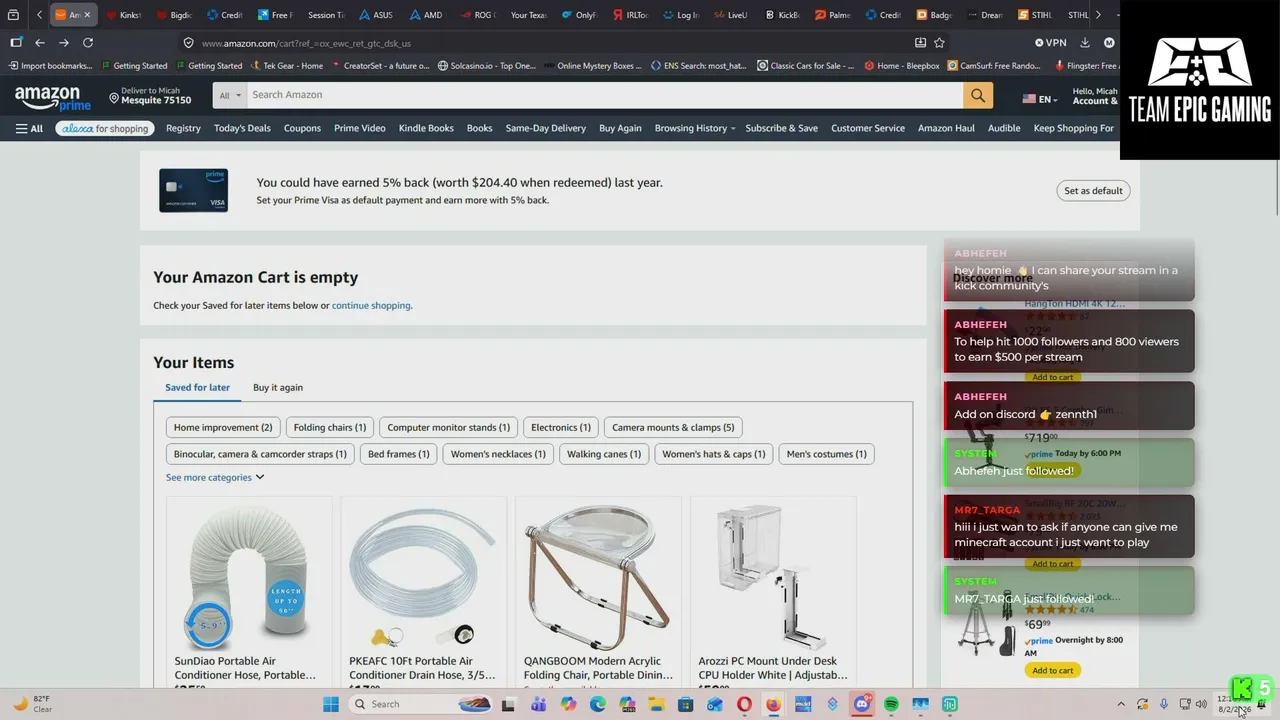The width and height of the screenshot is (1280, 720).
Task: Open Microsoft Store from the taskbar
Action: (x=685, y=704)
